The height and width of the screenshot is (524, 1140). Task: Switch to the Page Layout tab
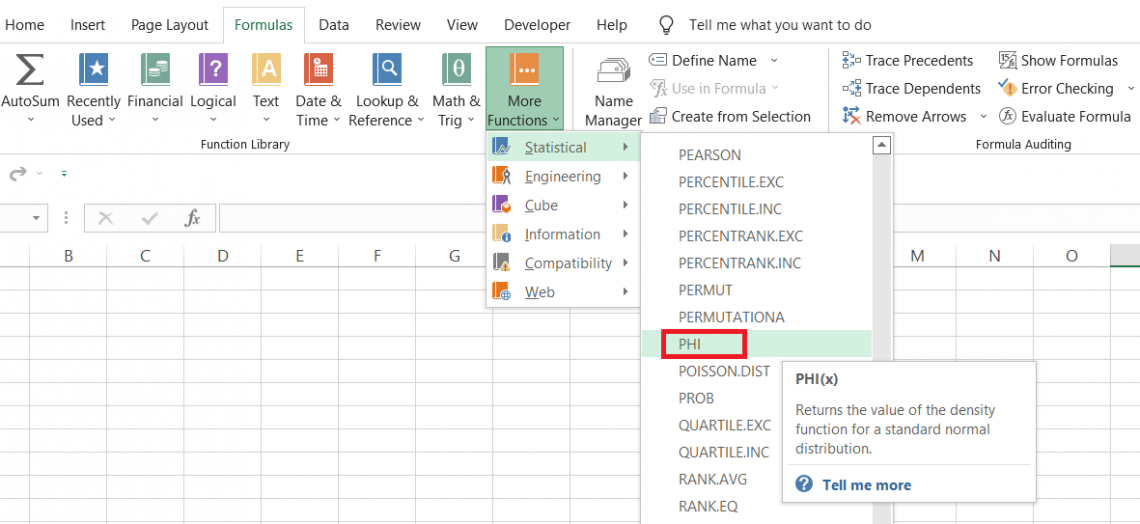170,25
